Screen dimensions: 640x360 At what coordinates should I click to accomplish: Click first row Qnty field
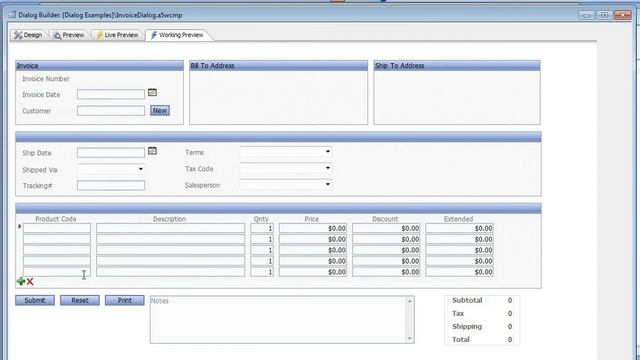pos(262,228)
